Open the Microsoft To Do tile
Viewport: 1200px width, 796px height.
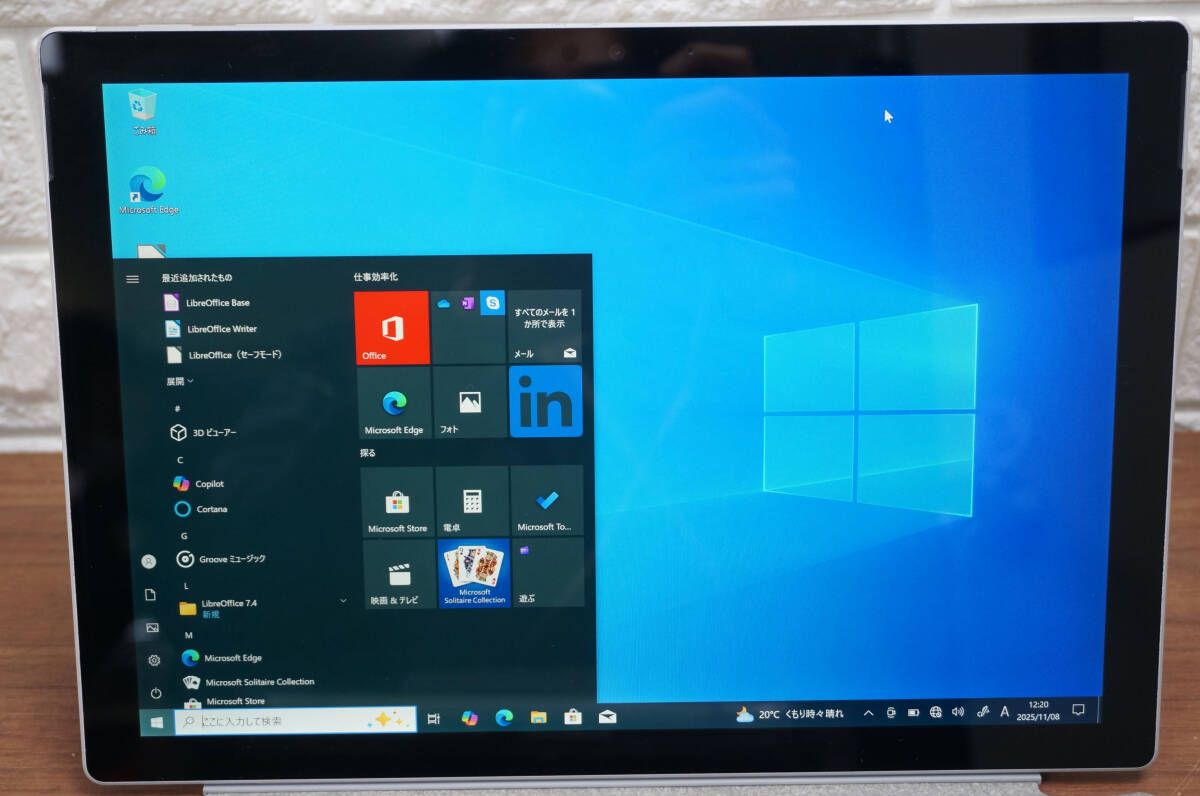coord(547,500)
